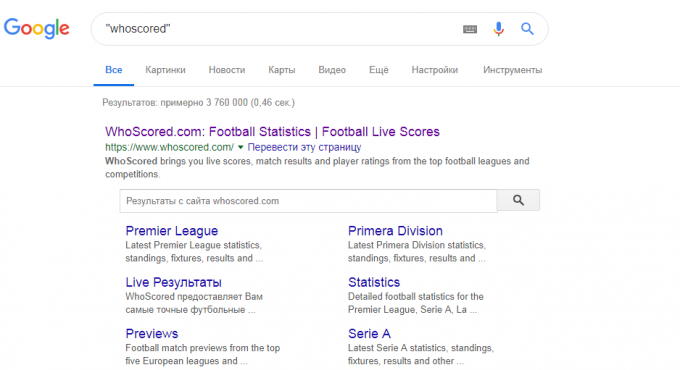Open the Premier League sitelink
Viewport: 680px width, 370px height.
coord(172,231)
